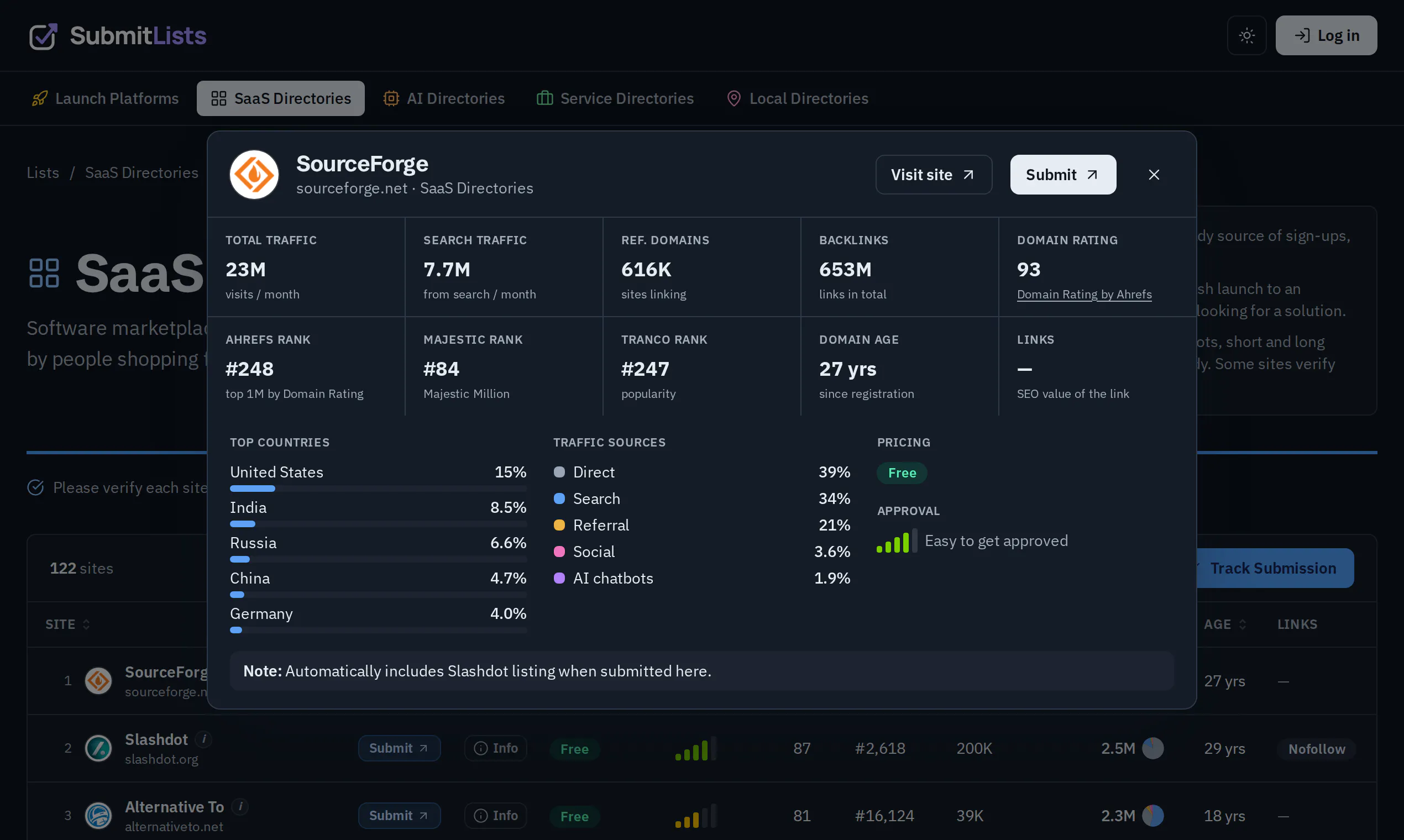The width and height of the screenshot is (1404, 840).
Task: Click the Track Submission button
Action: pos(1274,568)
